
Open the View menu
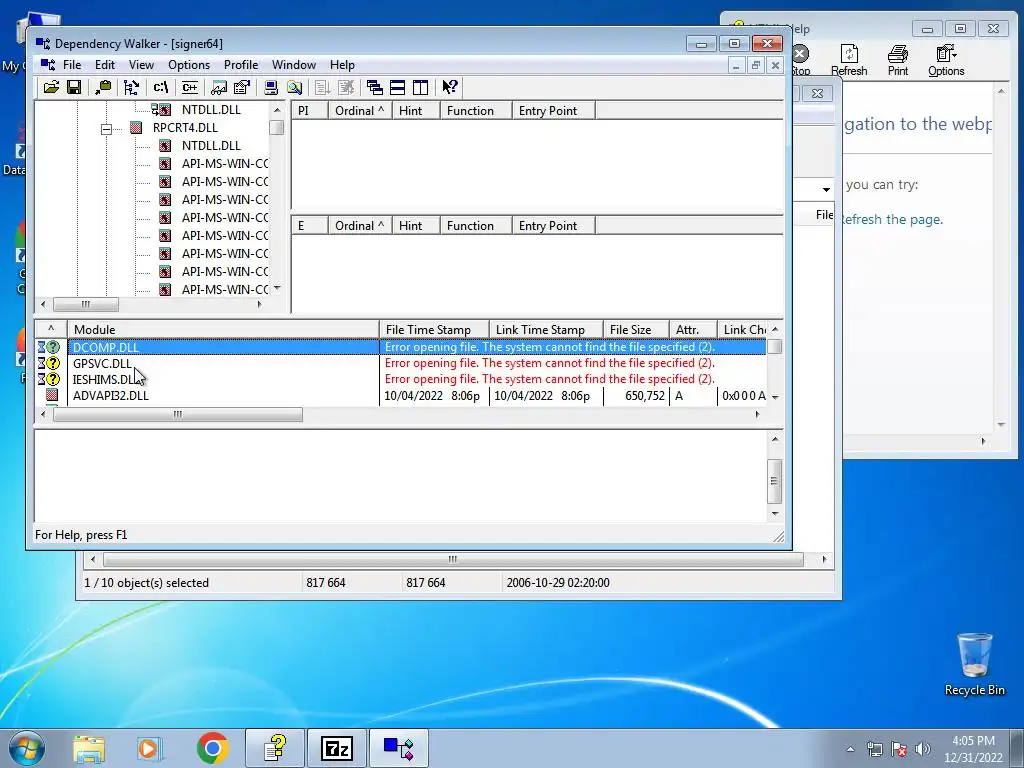pyautogui.click(x=141, y=65)
